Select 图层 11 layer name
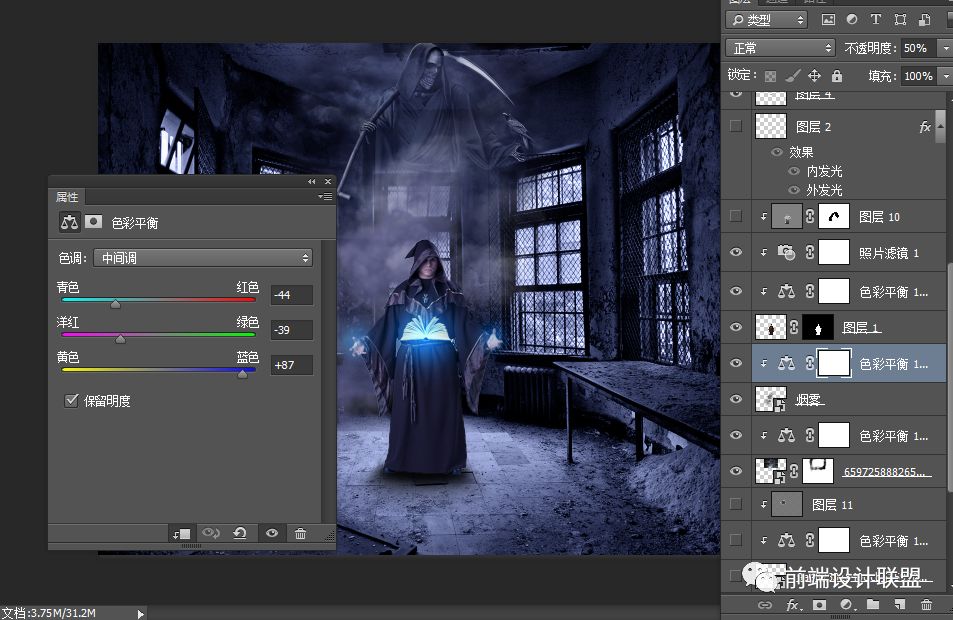This screenshot has height=620, width=953. coord(832,505)
